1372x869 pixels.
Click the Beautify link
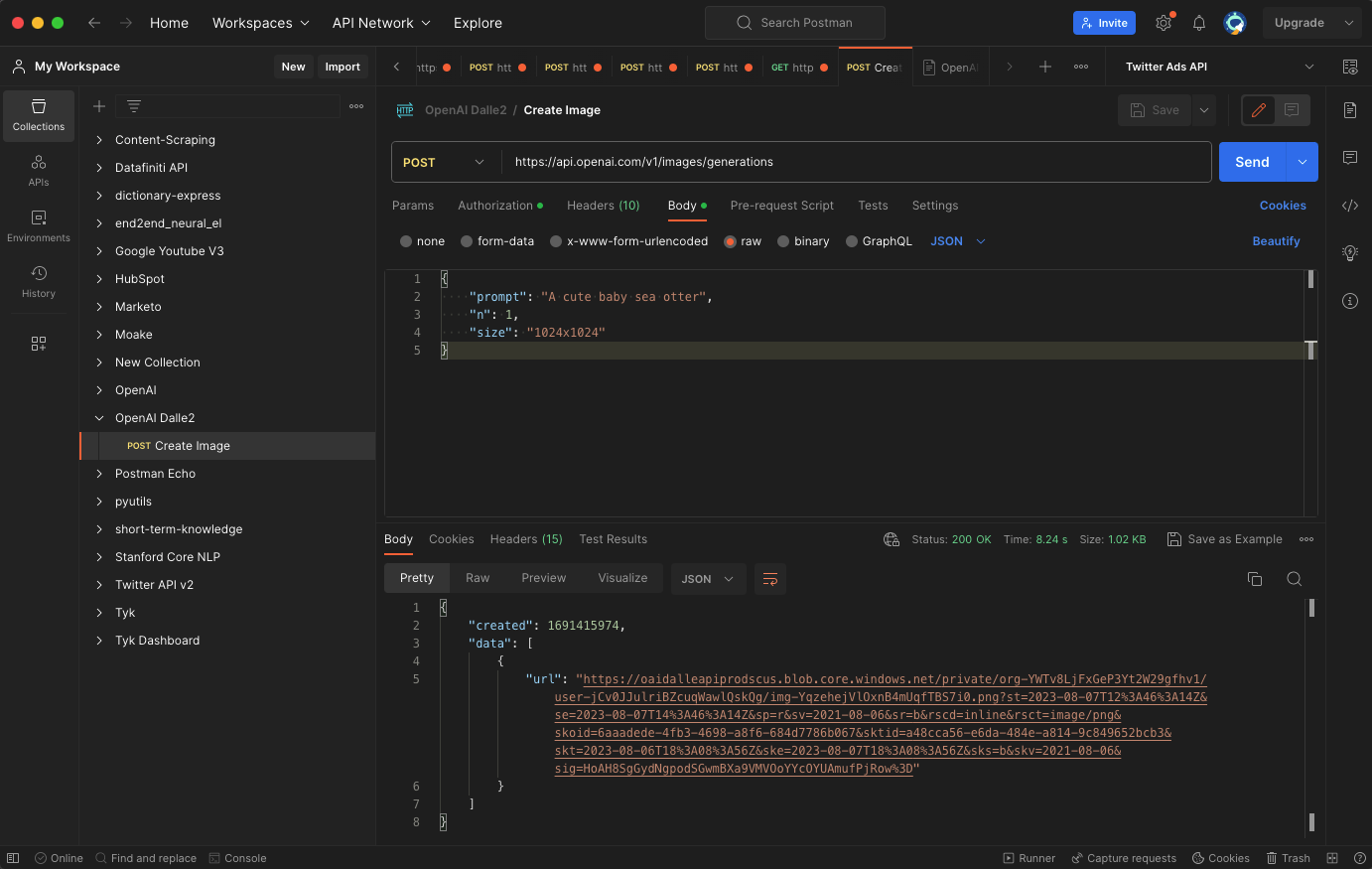pos(1276,241)
